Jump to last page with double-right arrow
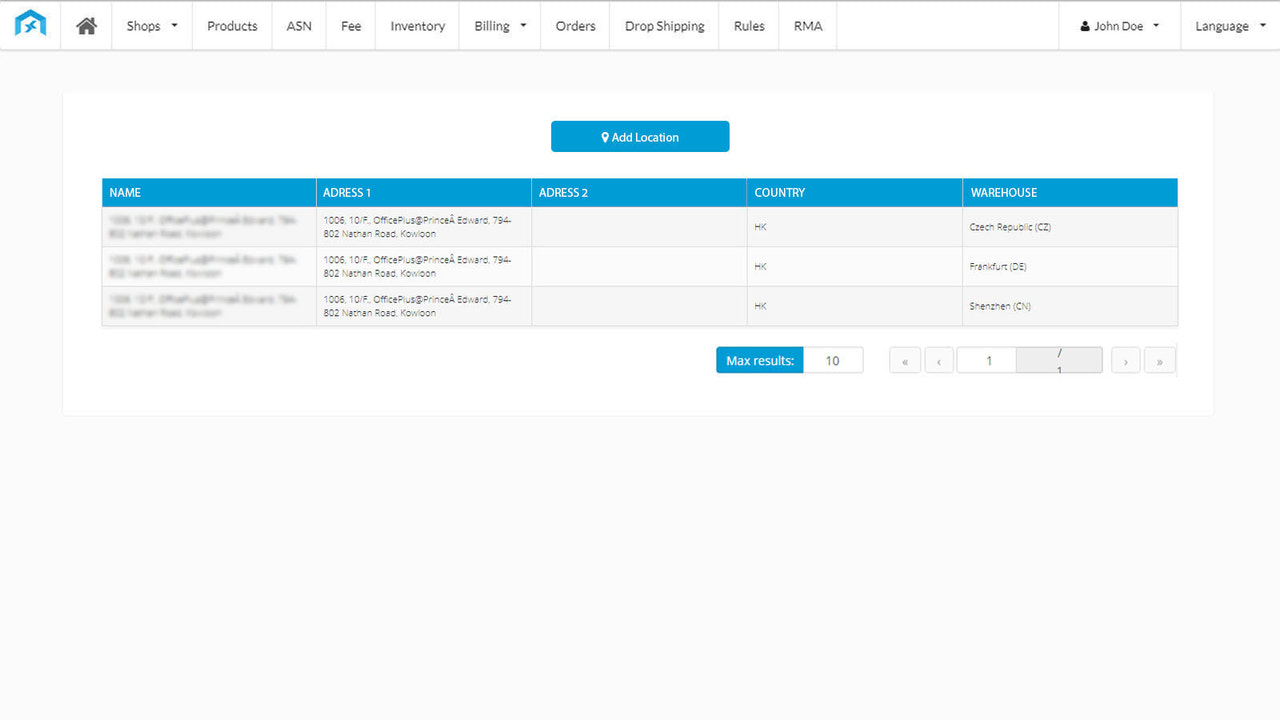1280x720 pixels. pos(1159,360)
